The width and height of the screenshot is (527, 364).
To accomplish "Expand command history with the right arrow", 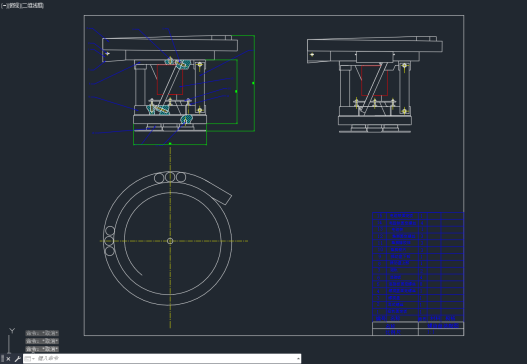I will [x=298, y=359].
